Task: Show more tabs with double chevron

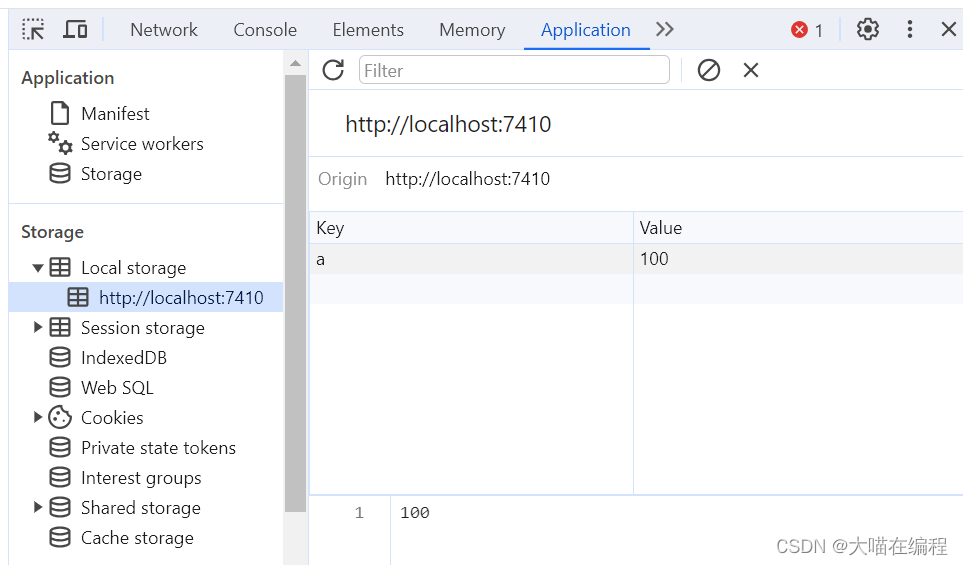Action: (664, 29)
